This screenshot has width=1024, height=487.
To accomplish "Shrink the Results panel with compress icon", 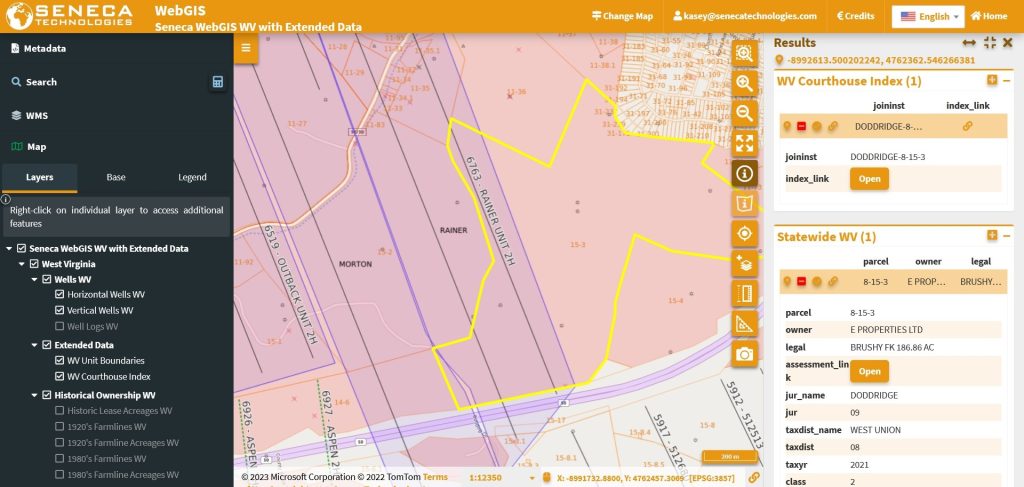I will pos(989,42).
